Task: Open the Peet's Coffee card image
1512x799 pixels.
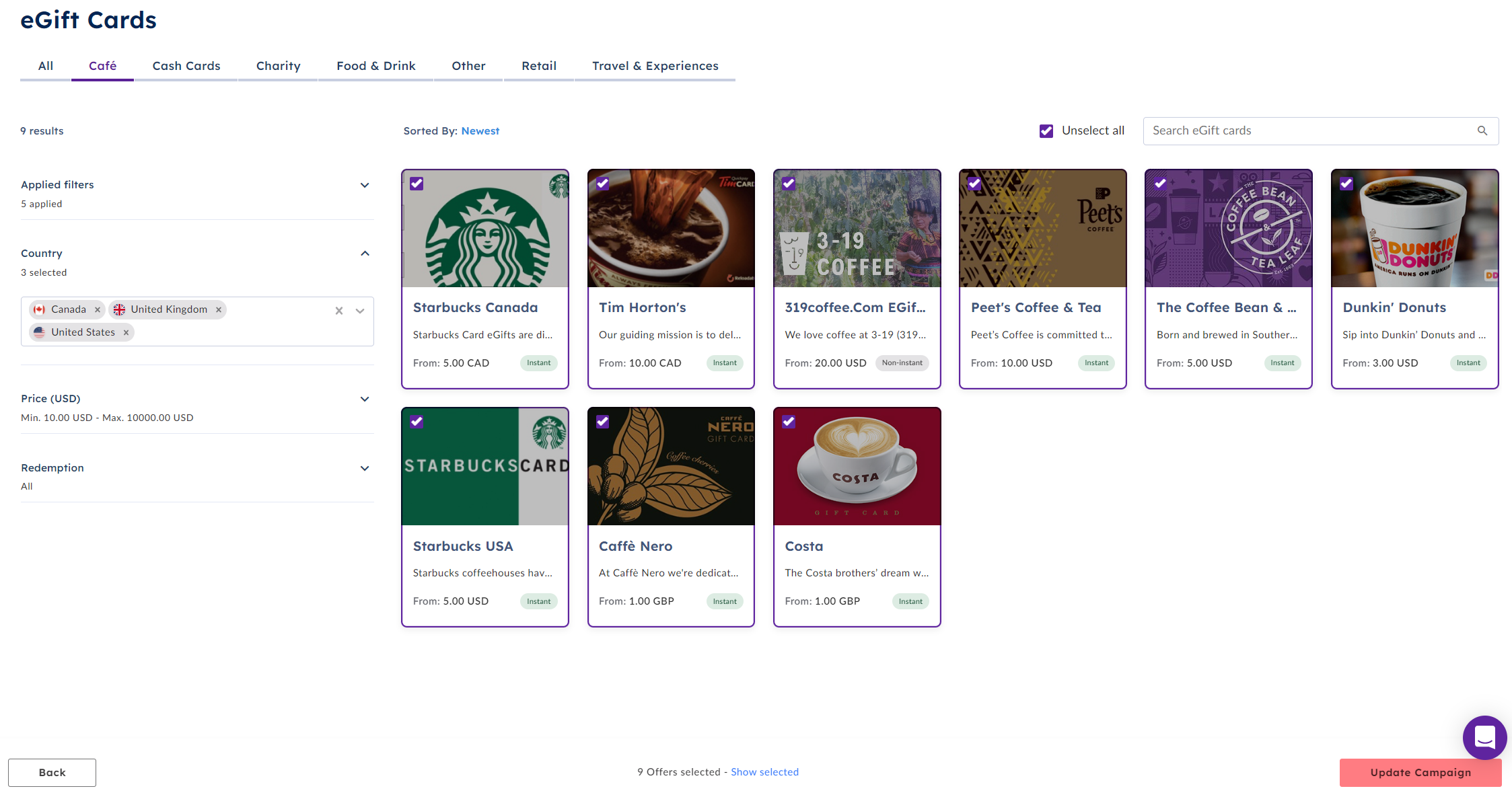Action: click(x=1043, y=229)
